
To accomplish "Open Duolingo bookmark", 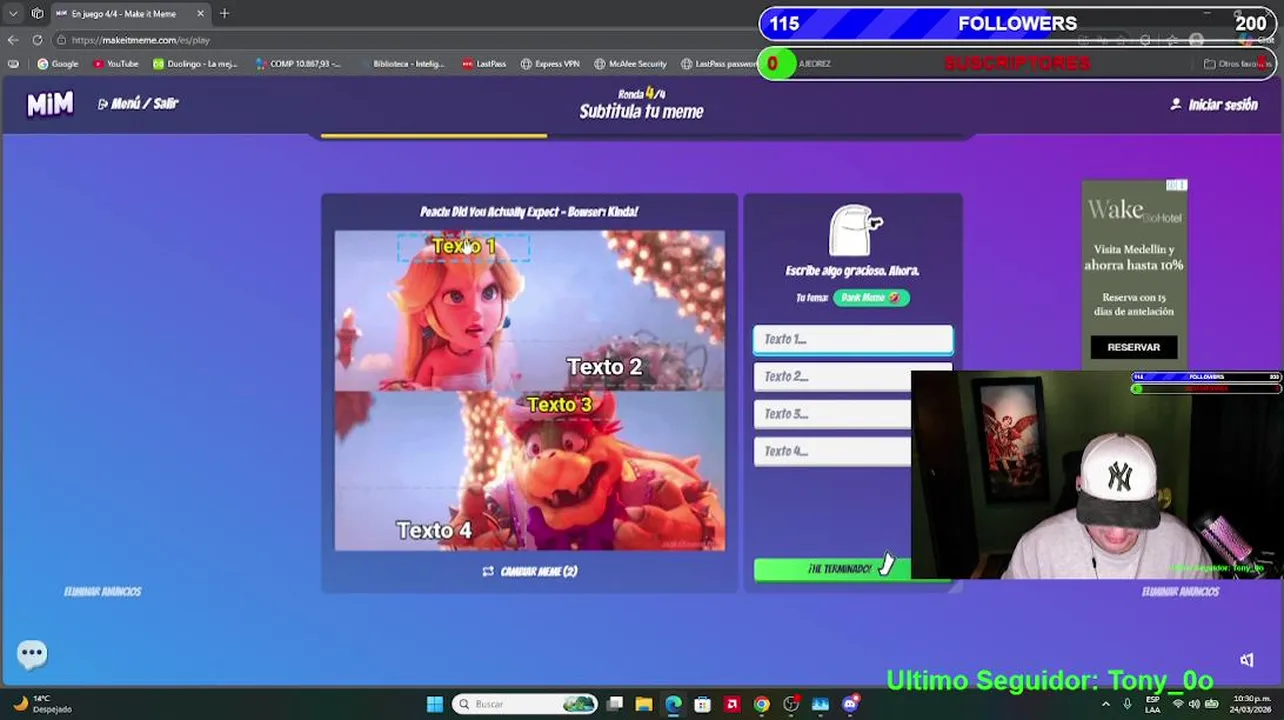I will click(195, 63).
